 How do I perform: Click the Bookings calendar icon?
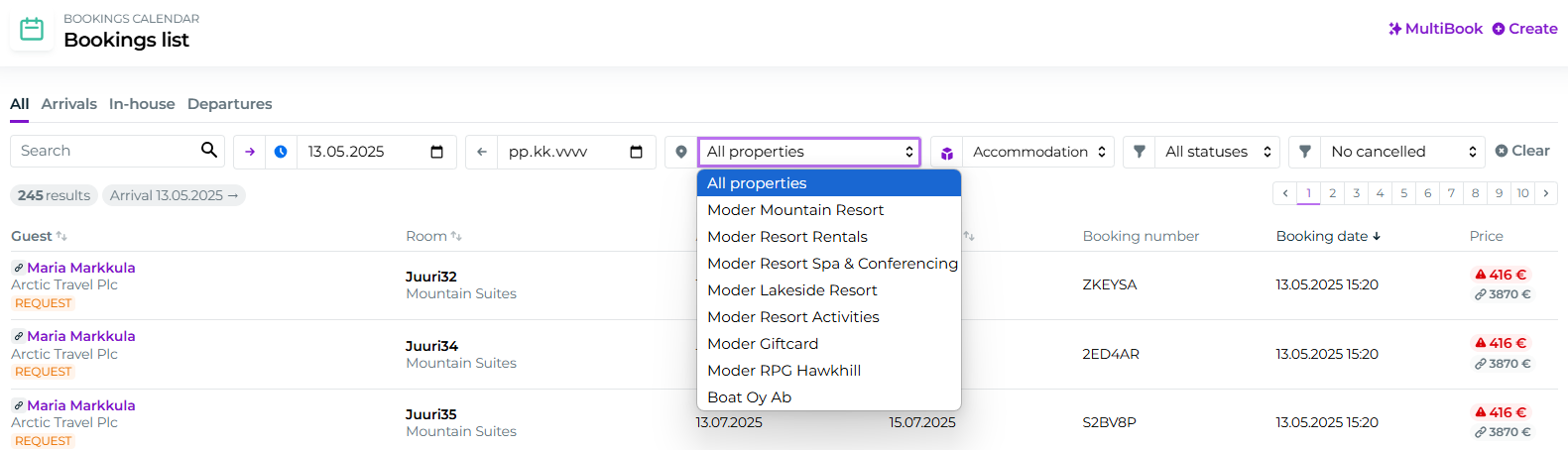(x=32, y=30)
